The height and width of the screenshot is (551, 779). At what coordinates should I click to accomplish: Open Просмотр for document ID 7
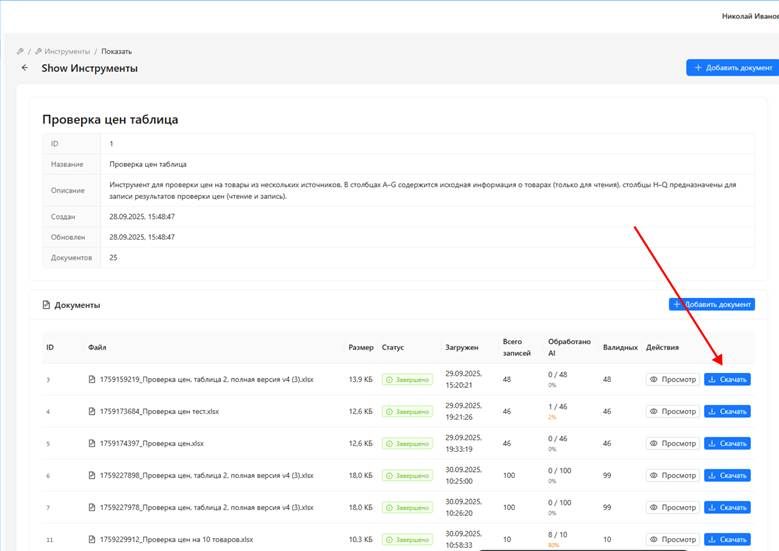[672, 507]
